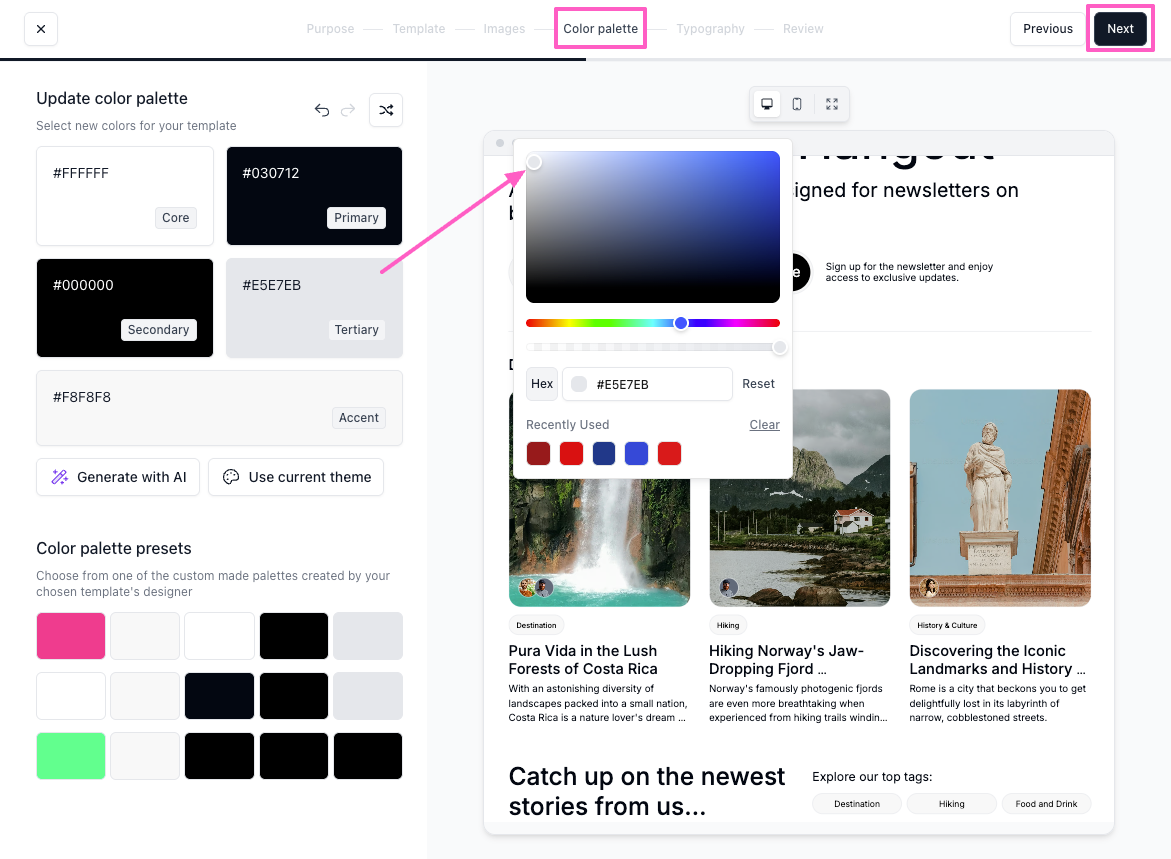Image resolution: width=1171 pixels, height=859 pixels.
Task: Shuffle the color palette
Action: [x=386, y=110]
